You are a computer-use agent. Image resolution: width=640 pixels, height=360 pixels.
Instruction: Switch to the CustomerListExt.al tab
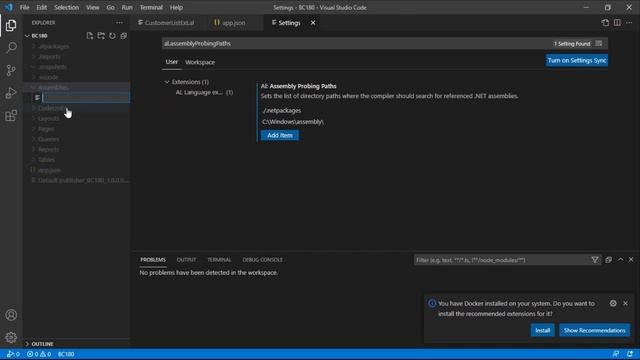pyautogui.click(x=166, y=23)
